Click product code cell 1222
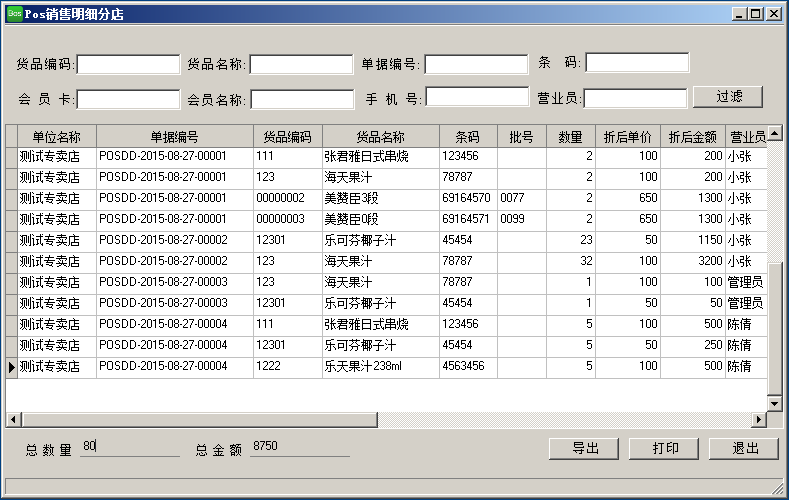Screen dimensions: 789x500 coord(288,366)
